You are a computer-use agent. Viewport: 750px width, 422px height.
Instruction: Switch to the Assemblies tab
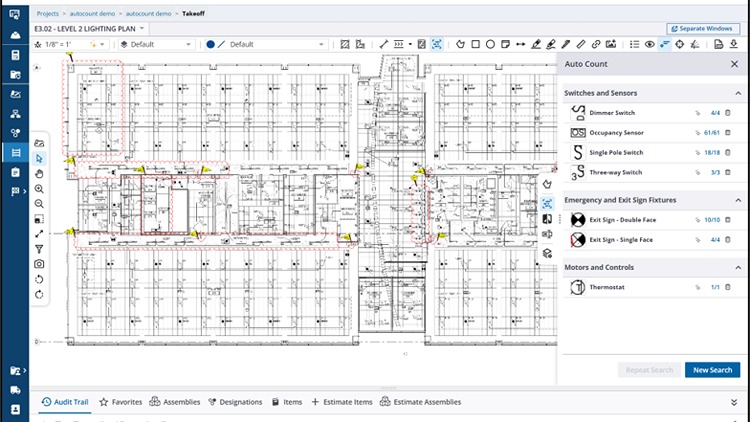click(175, 402)
